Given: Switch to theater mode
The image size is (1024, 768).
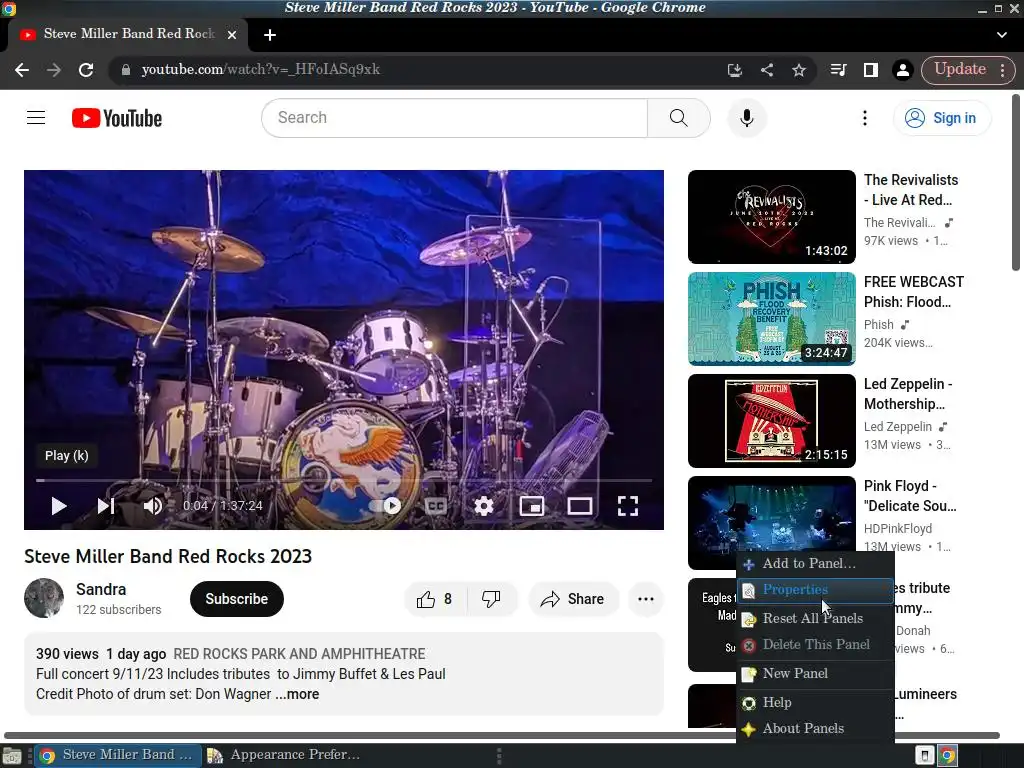Looking at the screenshot, I should [x=580, y=506].
